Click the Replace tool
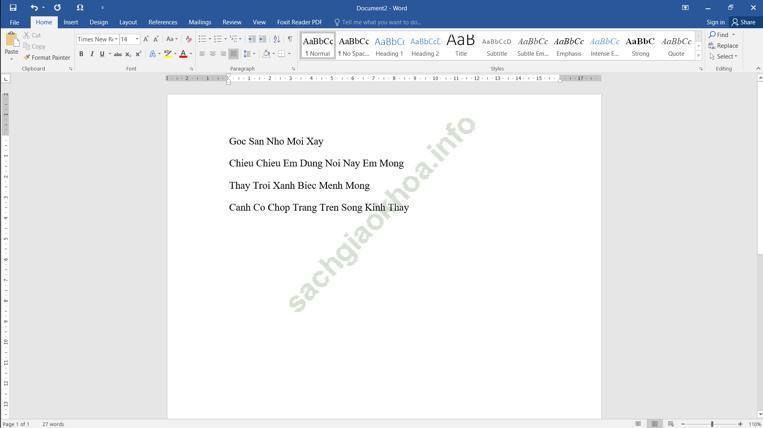The image size is (763, 428). [723, 46]
